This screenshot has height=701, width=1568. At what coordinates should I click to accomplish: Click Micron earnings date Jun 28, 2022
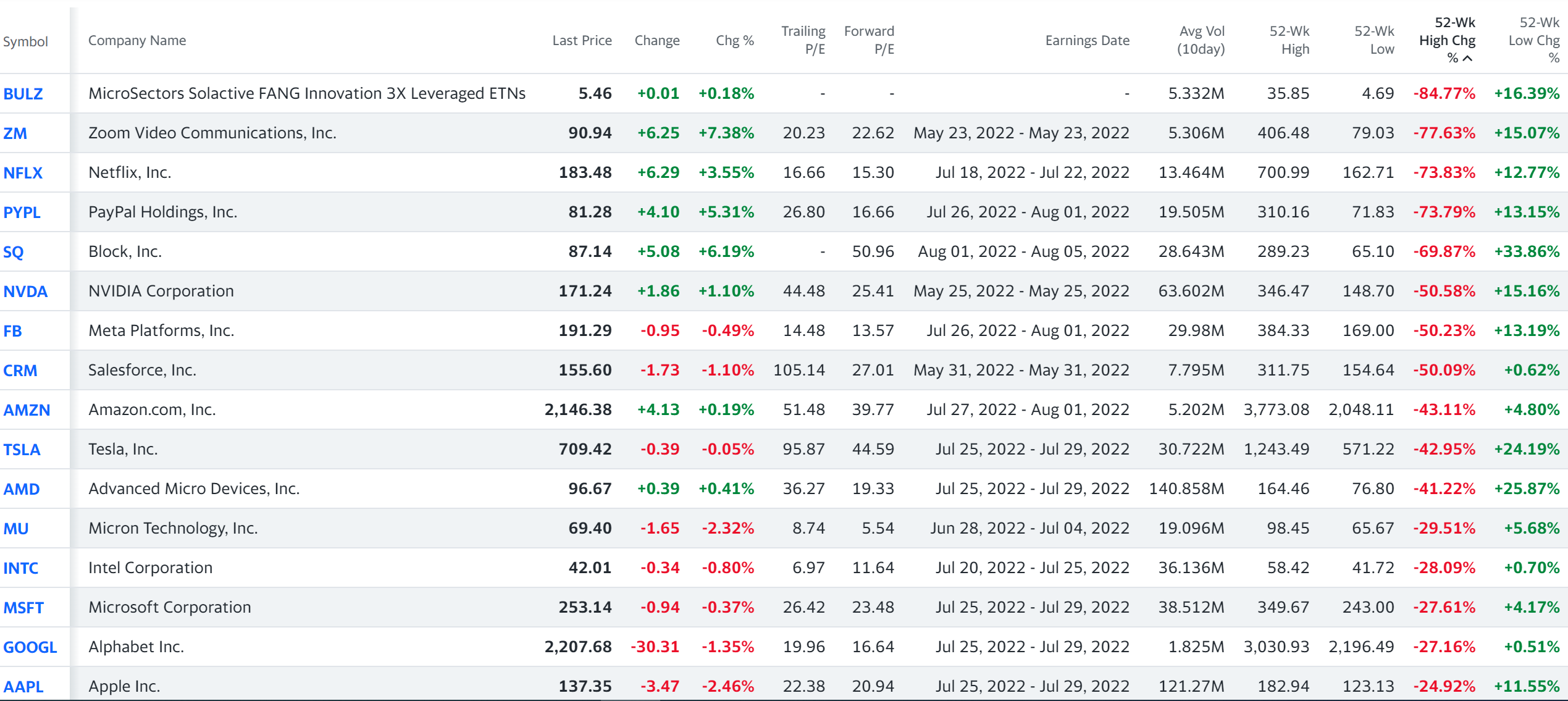[x=1030, y=528]
